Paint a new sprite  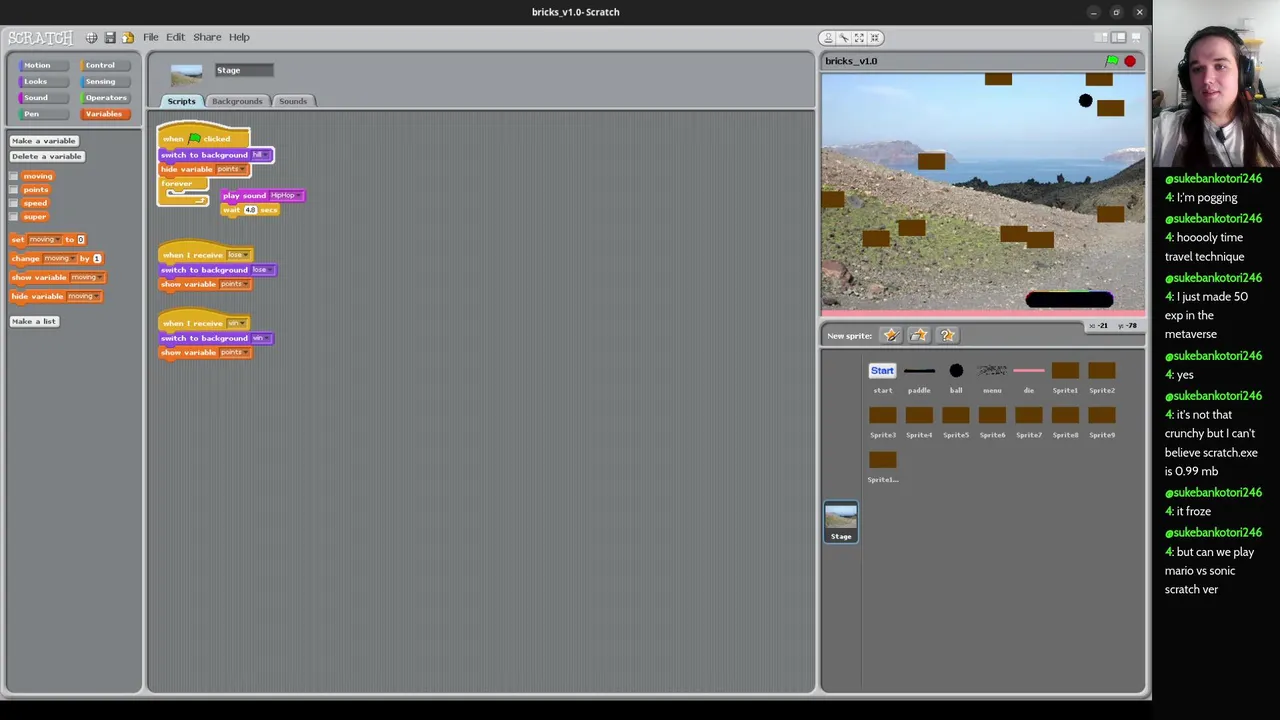tap(891, 335)
